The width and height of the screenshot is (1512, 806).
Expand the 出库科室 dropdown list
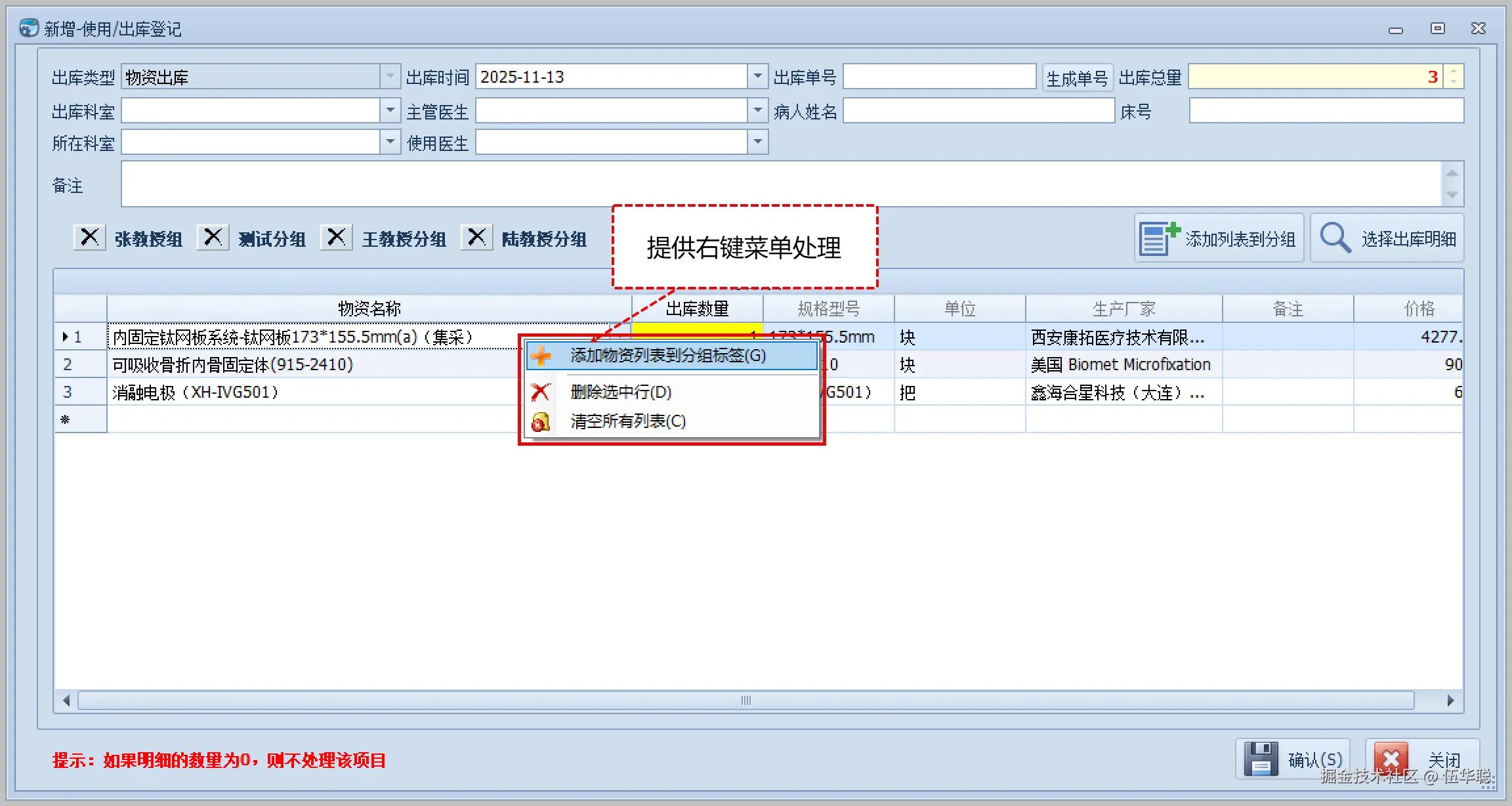(390, 110)
